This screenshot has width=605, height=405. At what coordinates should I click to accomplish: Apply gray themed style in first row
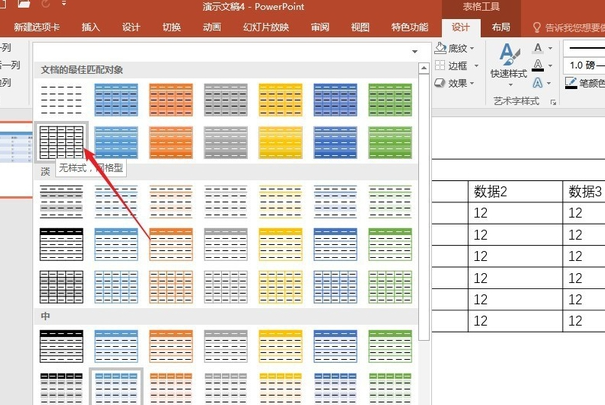[x=226, y=100]
